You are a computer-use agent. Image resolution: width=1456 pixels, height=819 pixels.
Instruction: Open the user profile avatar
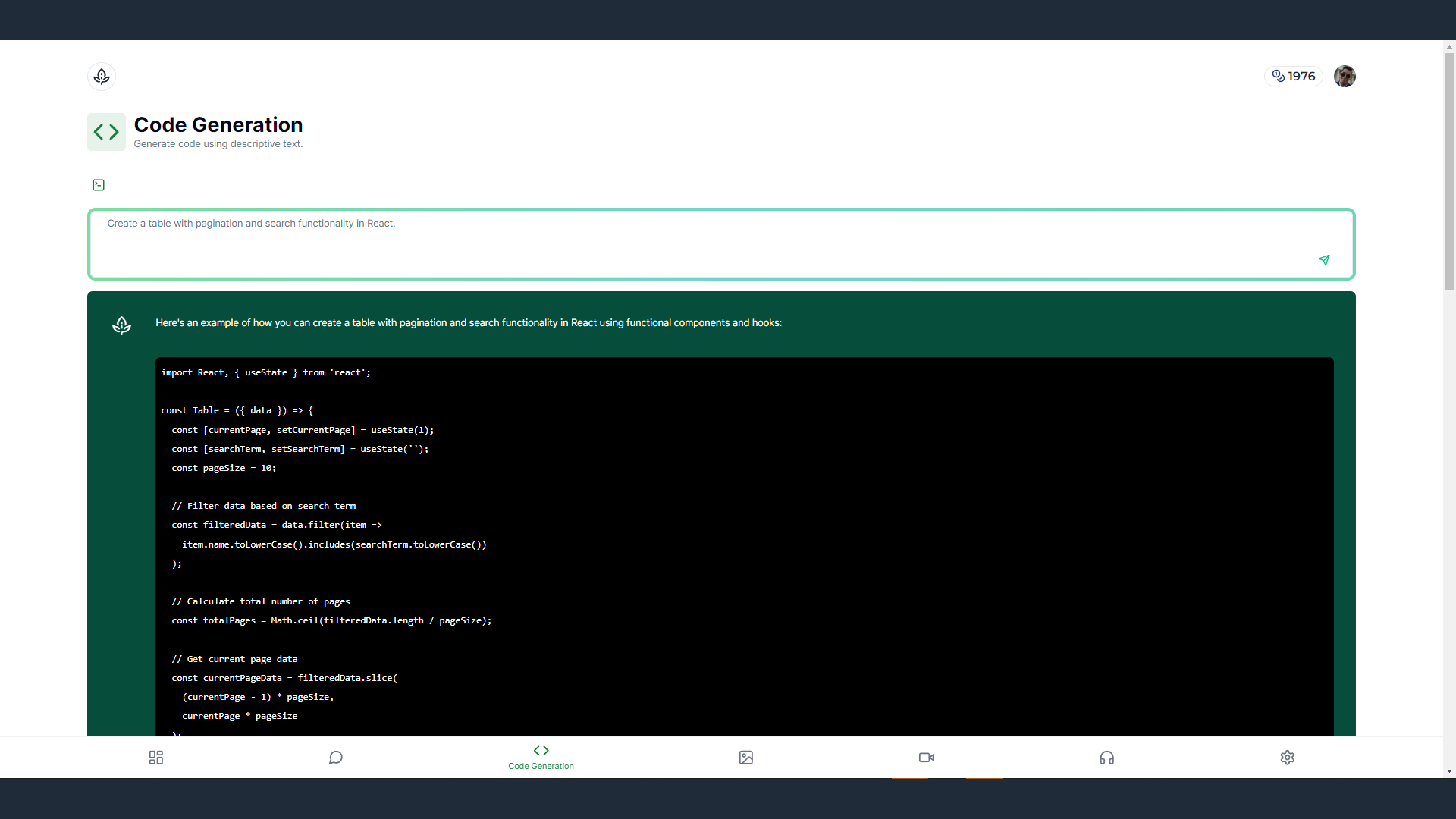coord(1345,77)
